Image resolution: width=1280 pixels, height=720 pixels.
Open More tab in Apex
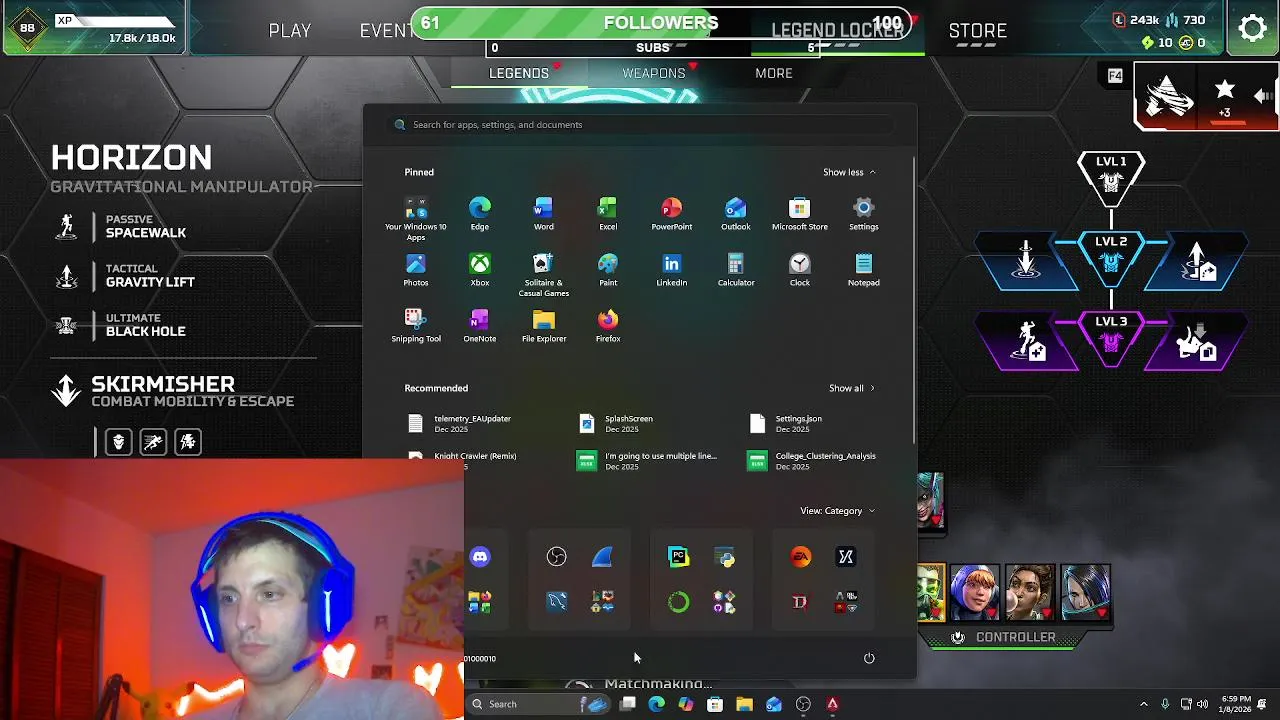pyautogui.click(x=774, y=73)
